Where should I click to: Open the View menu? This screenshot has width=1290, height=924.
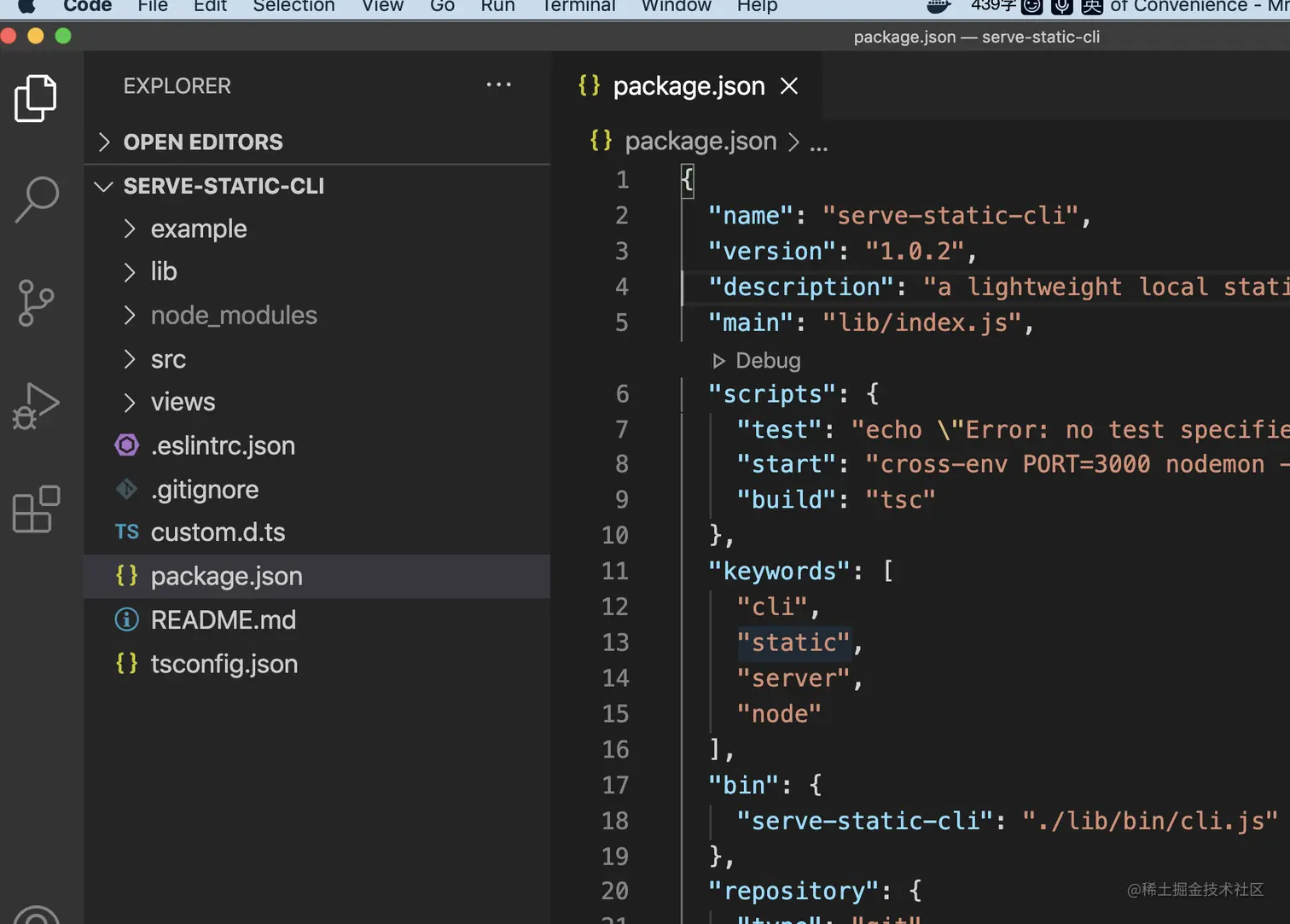click(x=382, y=6)
